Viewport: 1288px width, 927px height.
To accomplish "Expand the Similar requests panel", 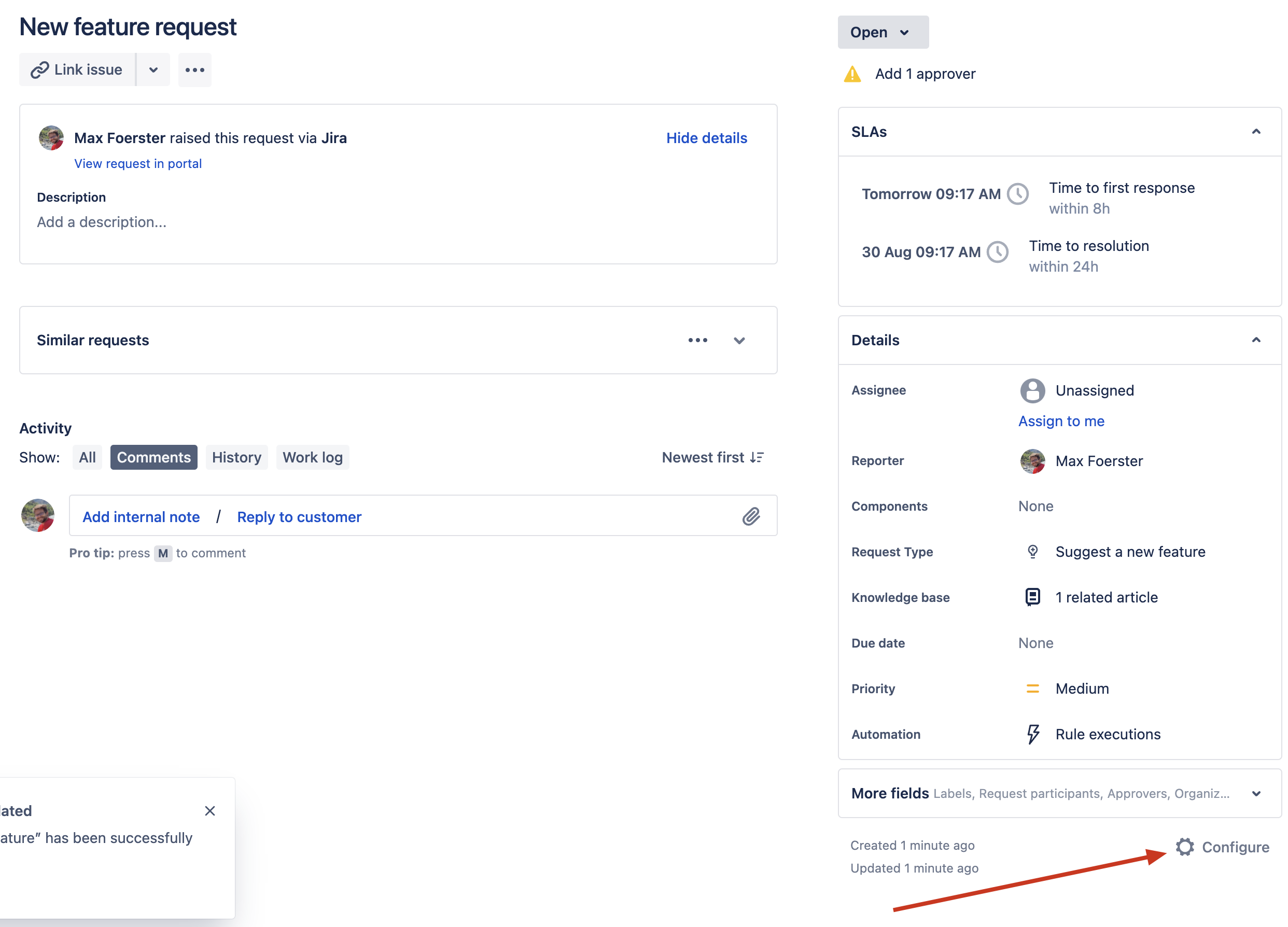I will 739,341.
